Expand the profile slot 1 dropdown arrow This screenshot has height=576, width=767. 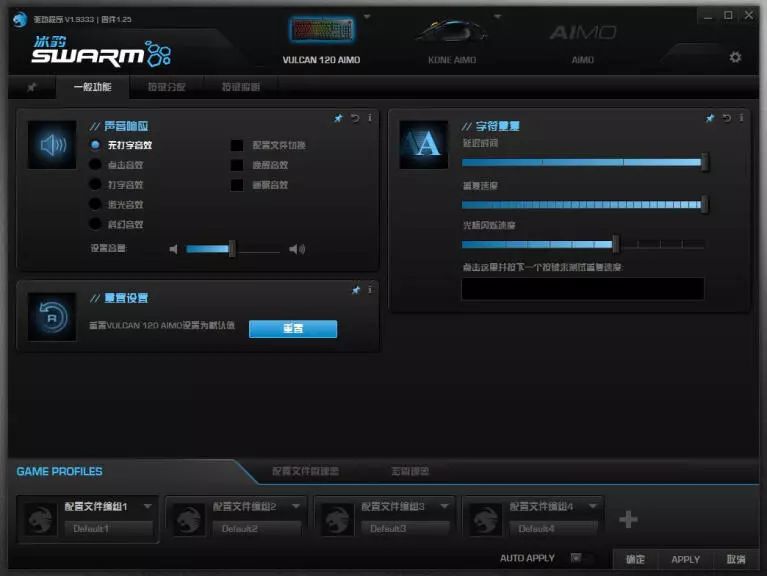click(148, 506)
